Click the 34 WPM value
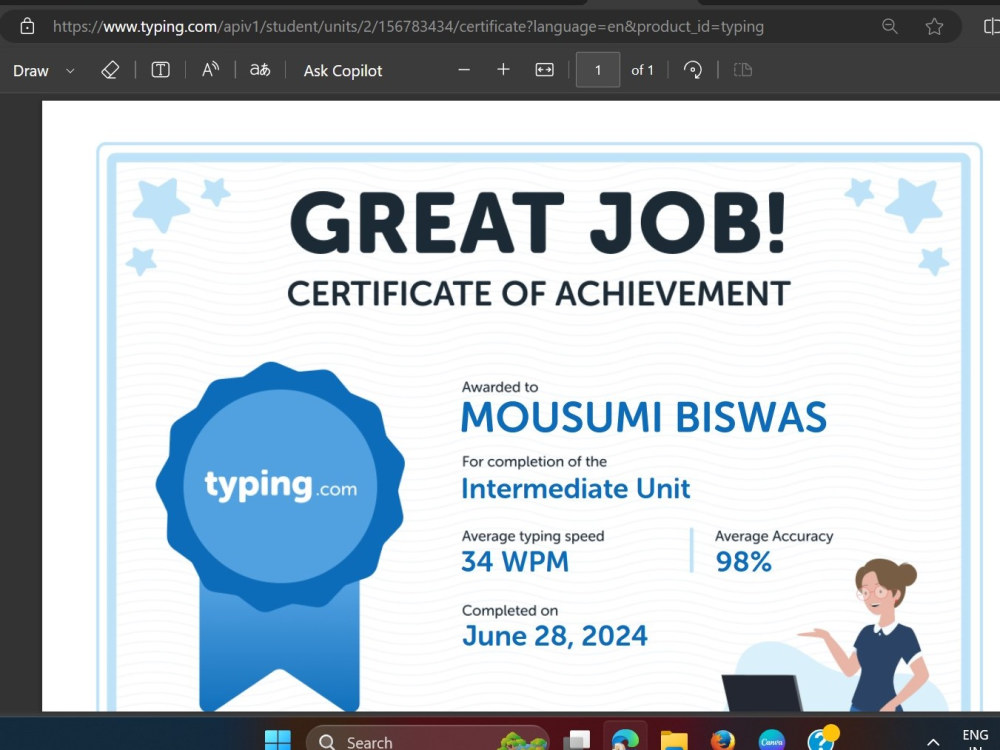 (515, 562)
